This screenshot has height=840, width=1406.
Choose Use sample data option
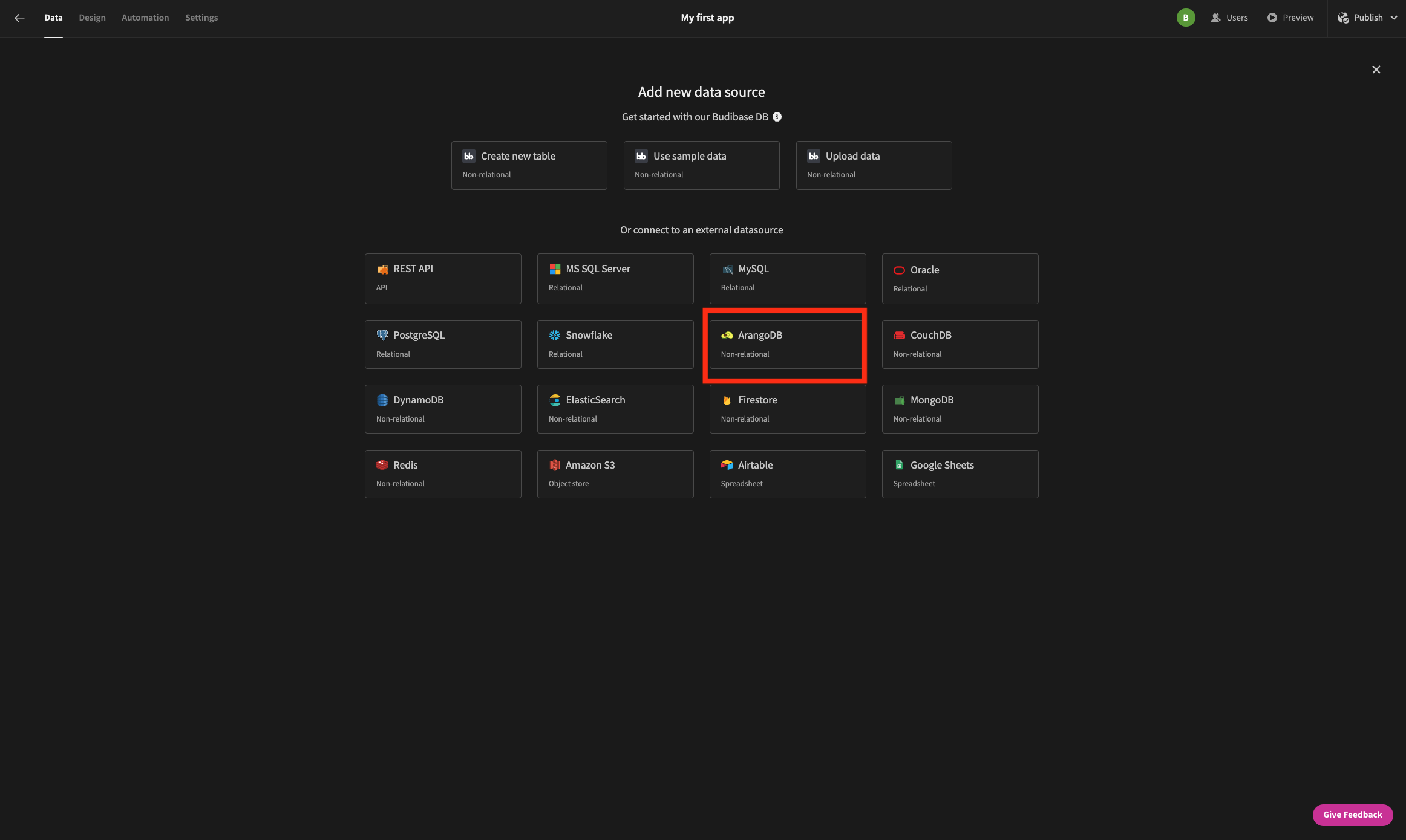pos(701,165)
